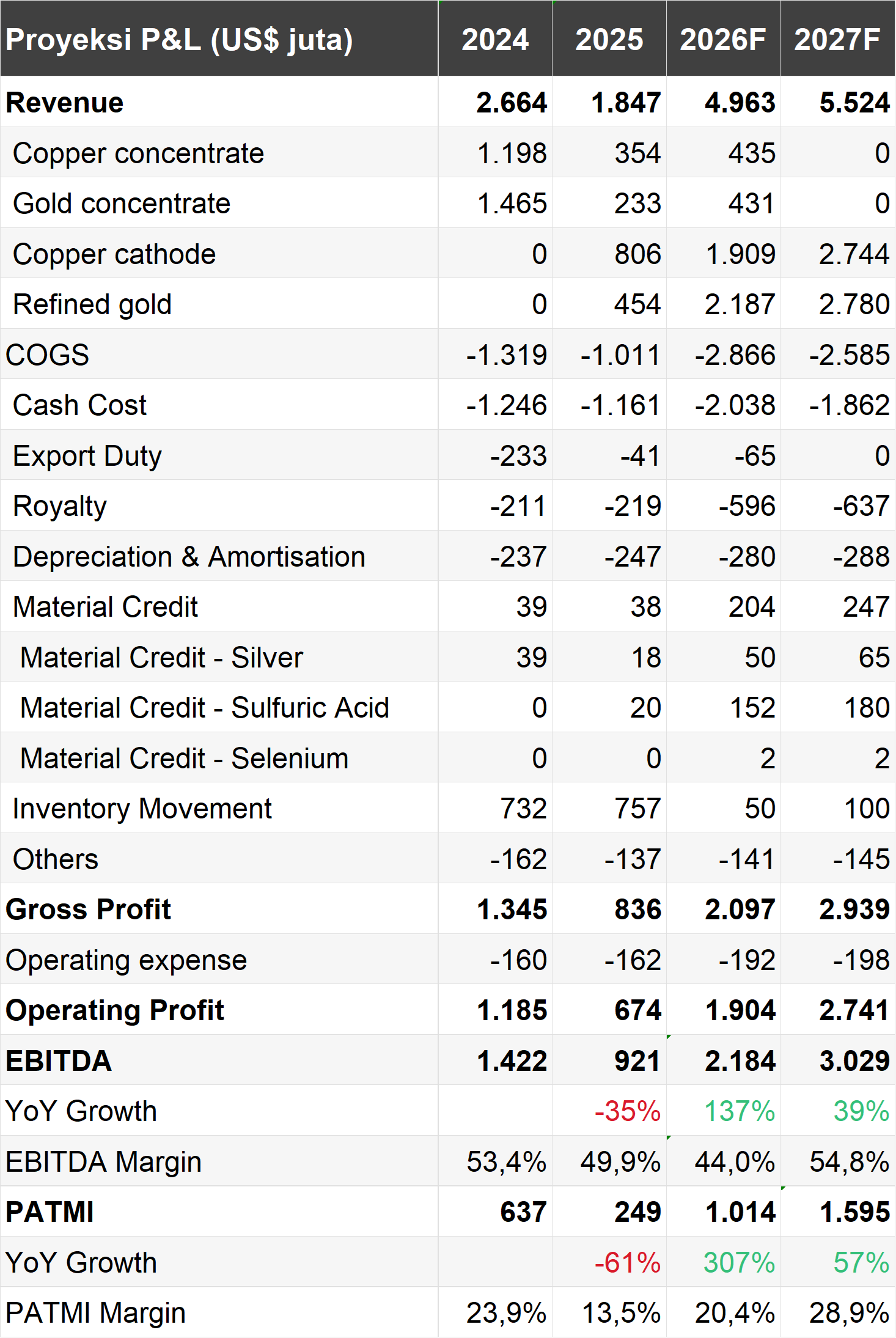This screenshot has height=1338, width=896.
Task: Select Depreciation & Amortisation row label
Action: [189, 557]
